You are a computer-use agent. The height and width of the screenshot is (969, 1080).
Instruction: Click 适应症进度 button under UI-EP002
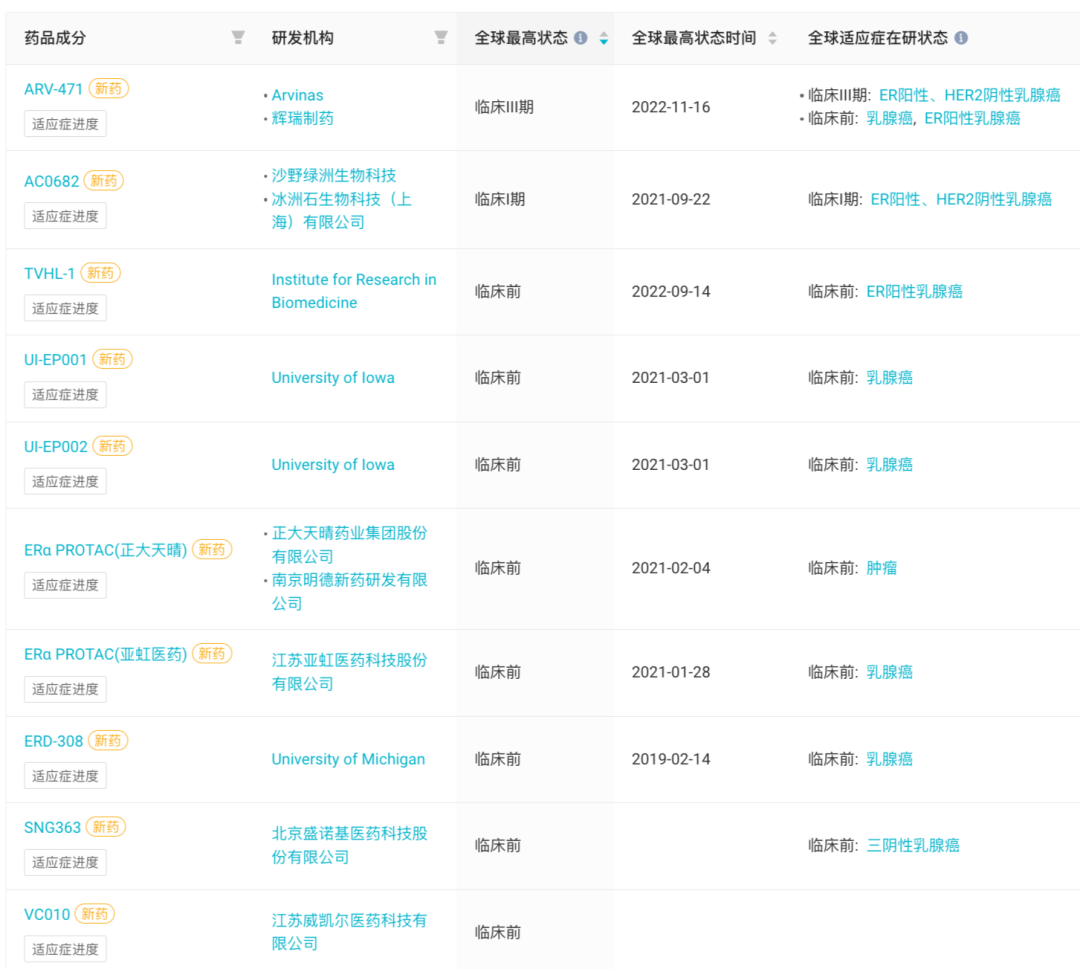point(65,481)
